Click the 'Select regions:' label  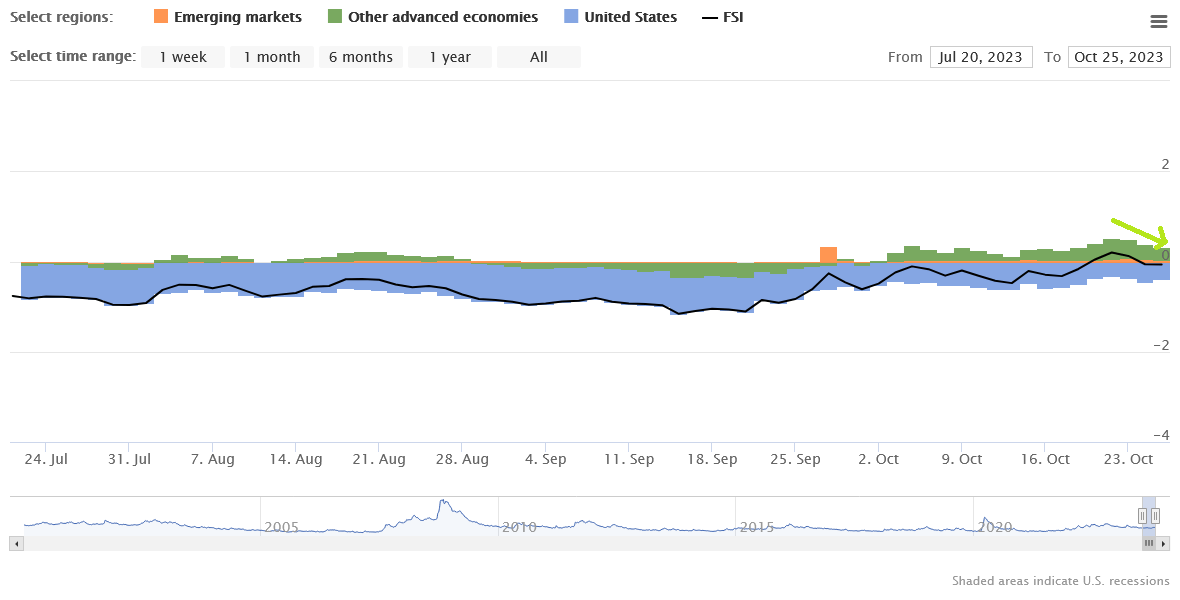(x=61, y=17)
